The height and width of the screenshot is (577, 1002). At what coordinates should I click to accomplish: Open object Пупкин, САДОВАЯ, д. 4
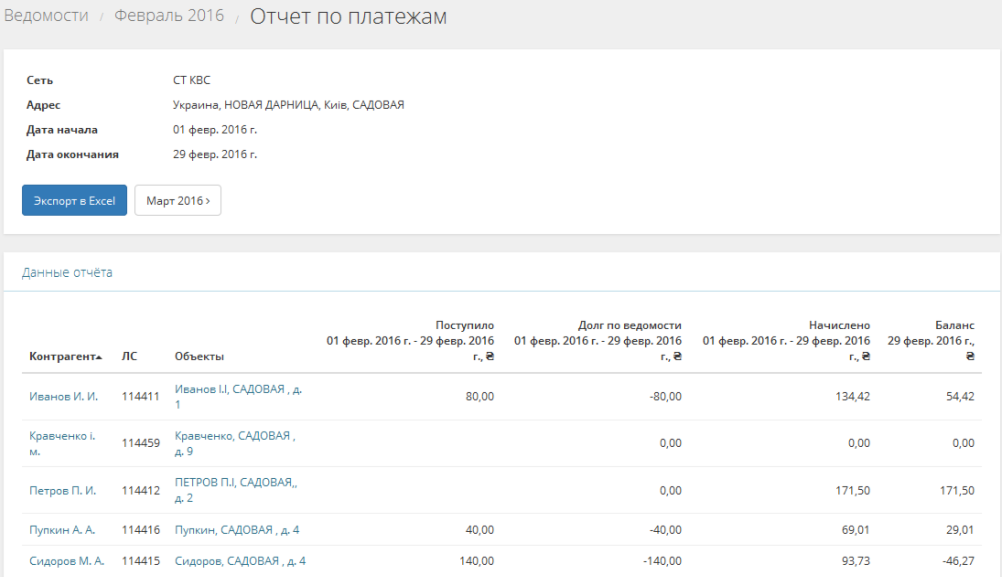236,530
